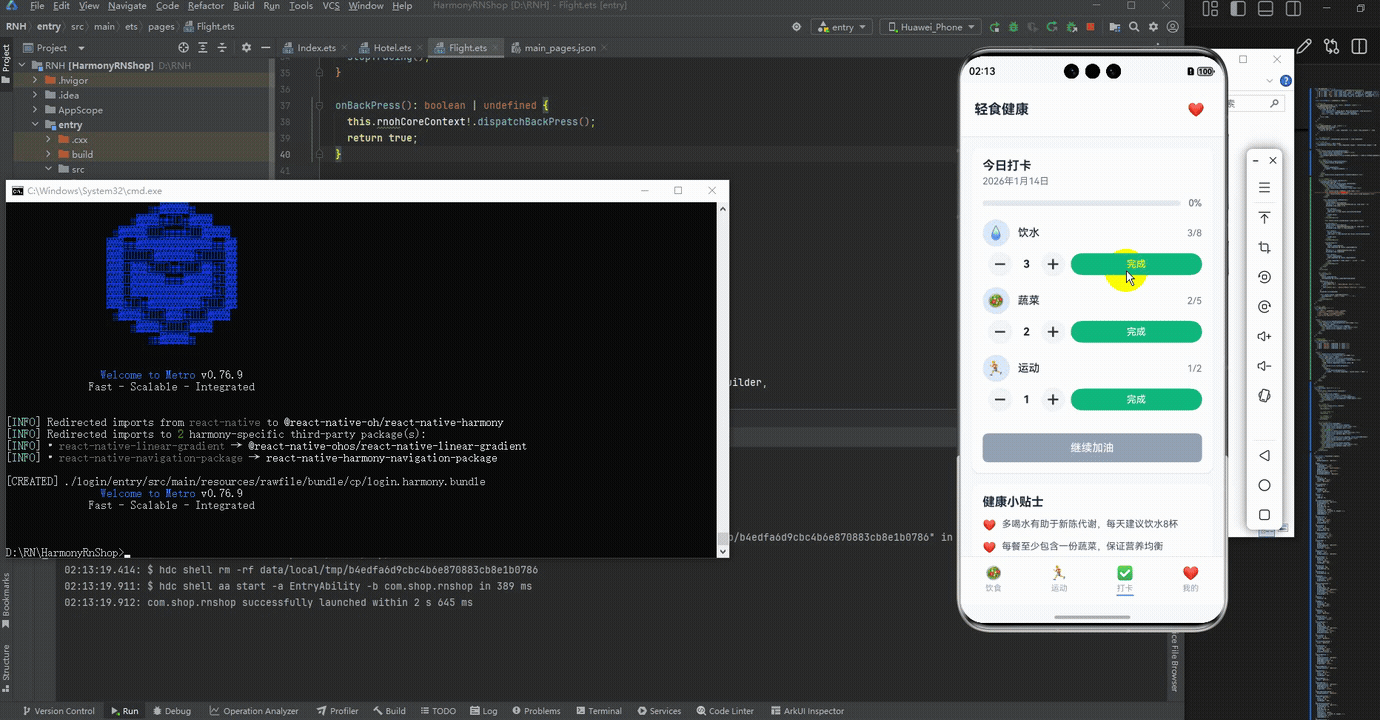1380x720 pixels.
Task: Click the red Stop icon in IDE toolbar
Action: 1089,27
